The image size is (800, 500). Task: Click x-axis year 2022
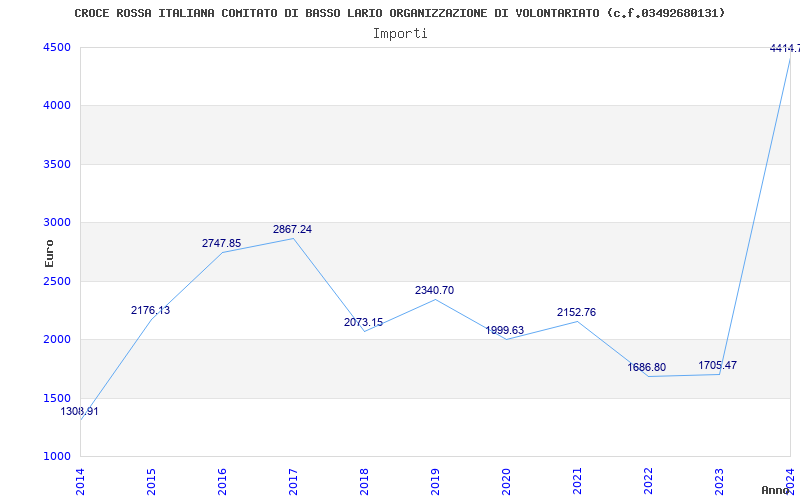(648, 481)
